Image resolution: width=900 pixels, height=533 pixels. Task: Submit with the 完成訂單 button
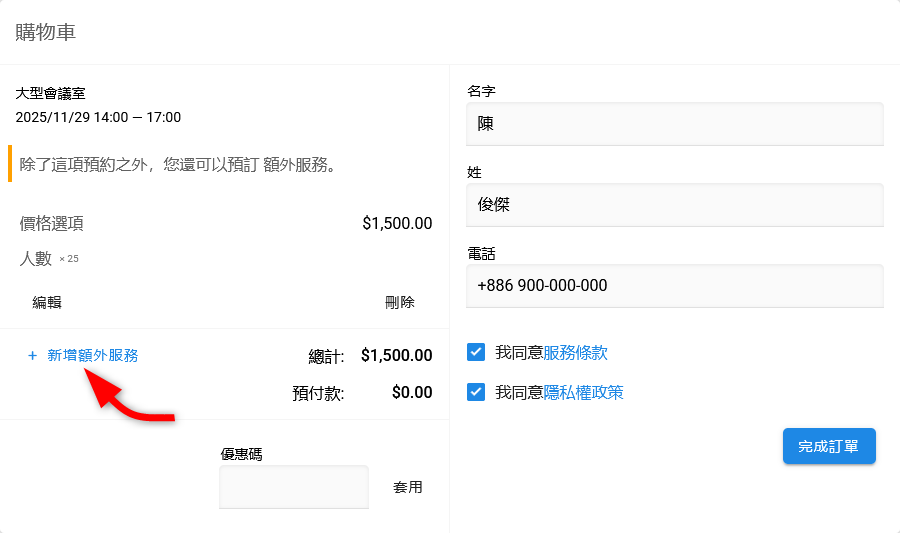[x=829, y=446]
